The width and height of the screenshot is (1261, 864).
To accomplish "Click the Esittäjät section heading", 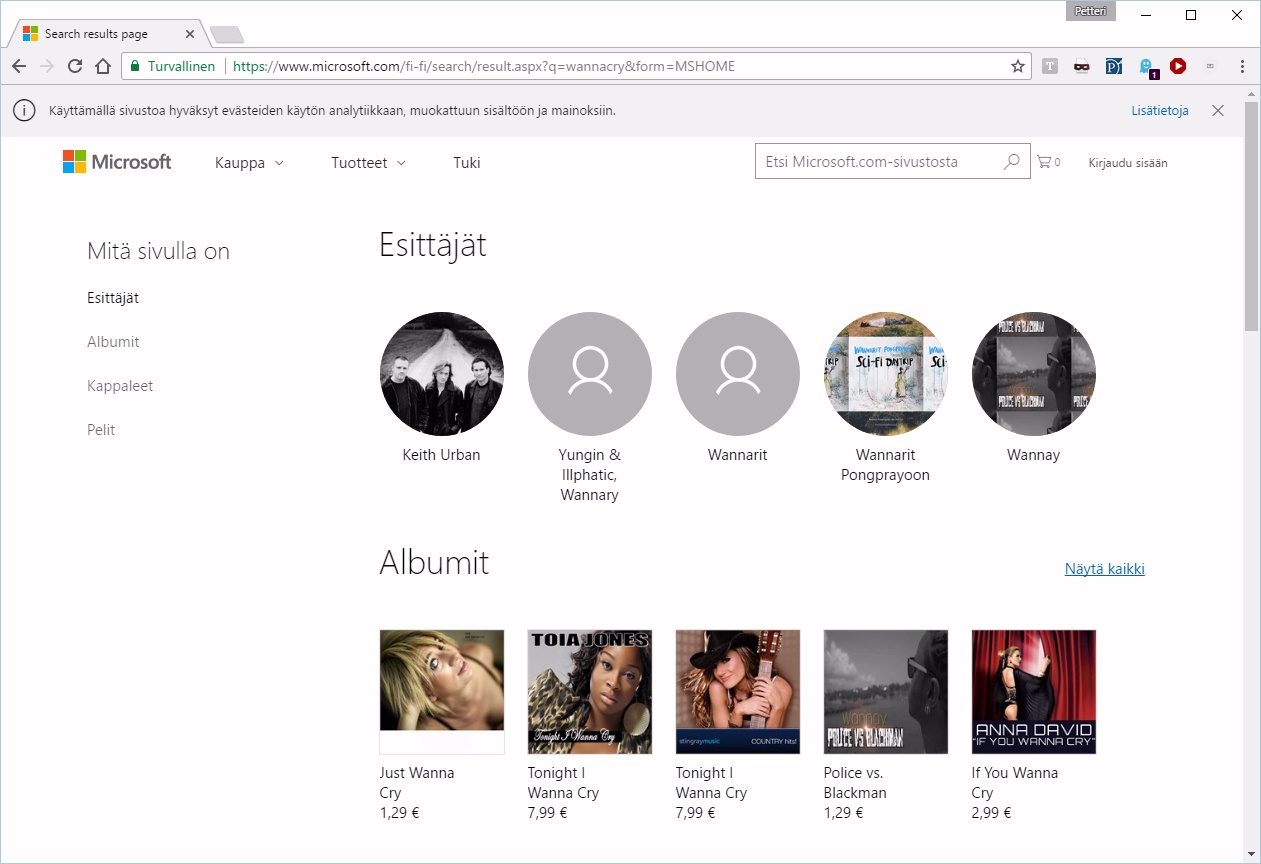I will click(433, 245).
